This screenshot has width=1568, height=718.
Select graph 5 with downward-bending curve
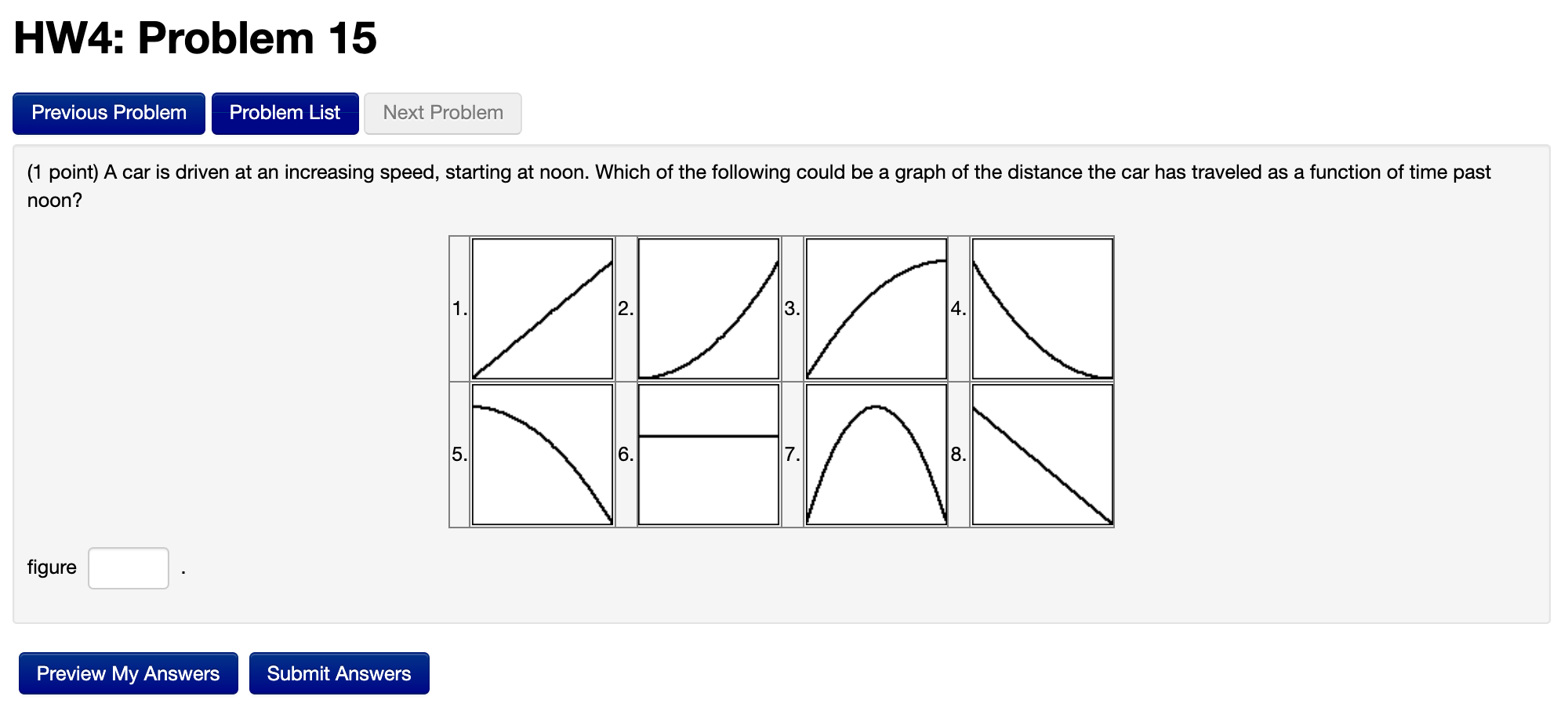pyautogui.click(x=543, y=453)
